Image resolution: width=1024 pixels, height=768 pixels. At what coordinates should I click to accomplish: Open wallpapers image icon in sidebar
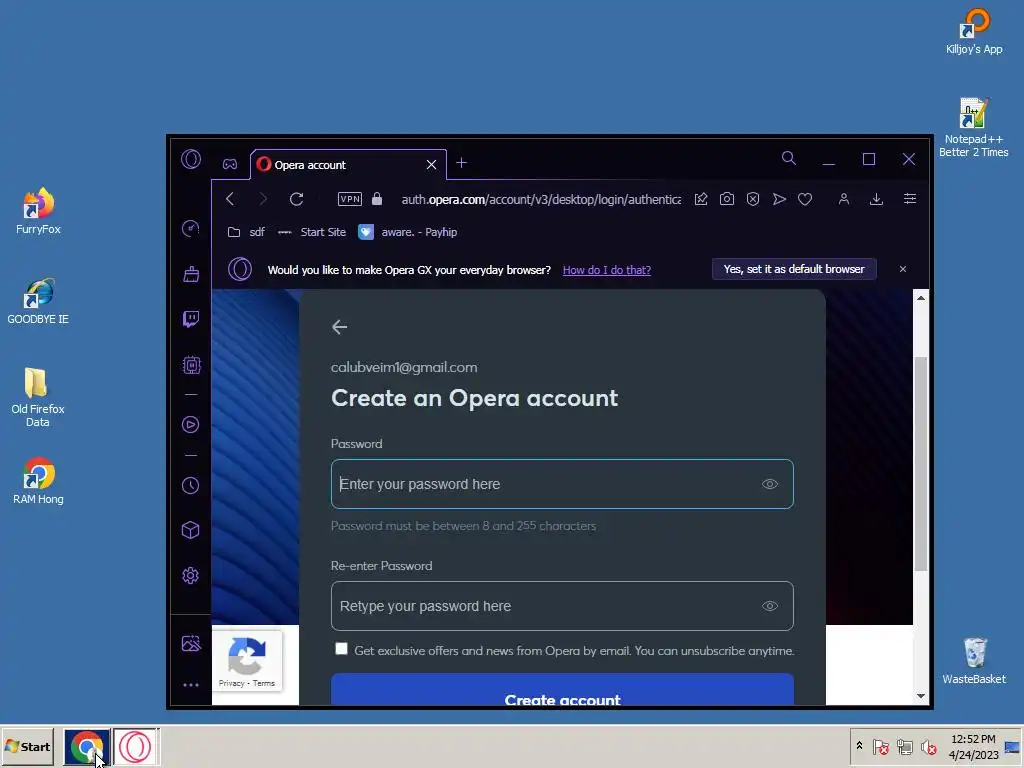(x=191, y=644)
